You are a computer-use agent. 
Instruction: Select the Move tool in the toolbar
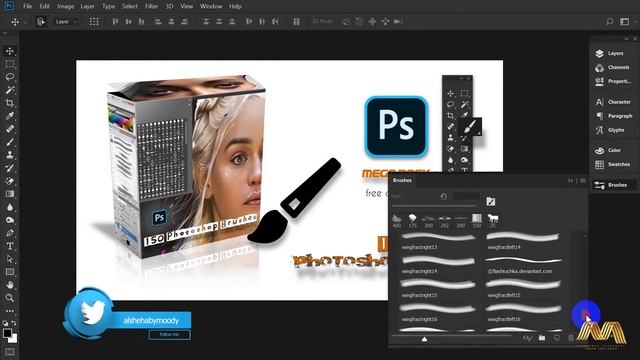coord(10,51)
